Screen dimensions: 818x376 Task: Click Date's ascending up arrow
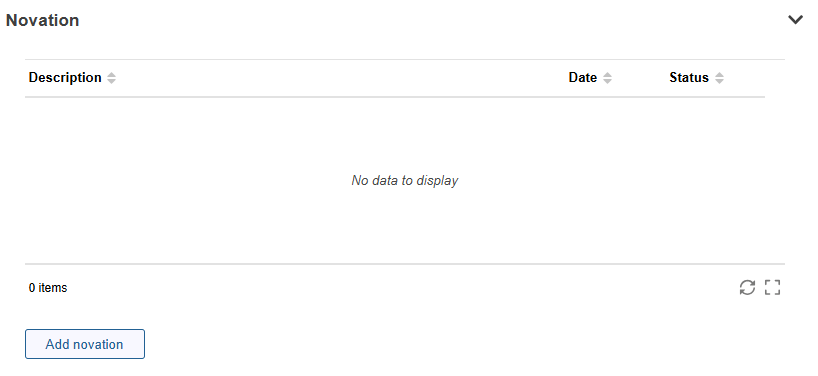click(607, 75)
